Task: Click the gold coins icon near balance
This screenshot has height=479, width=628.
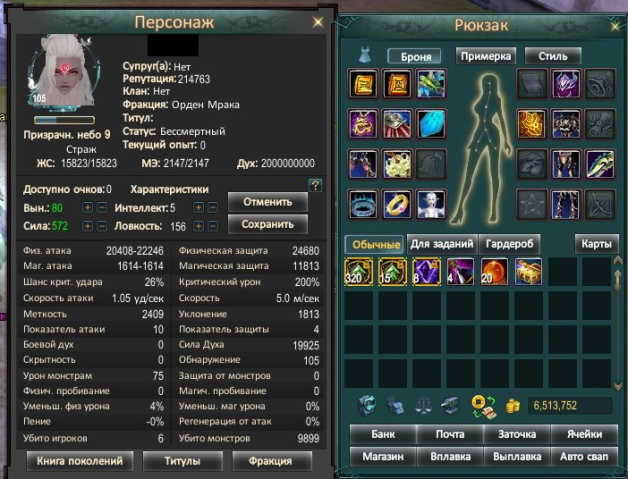Action: point(512,406)
